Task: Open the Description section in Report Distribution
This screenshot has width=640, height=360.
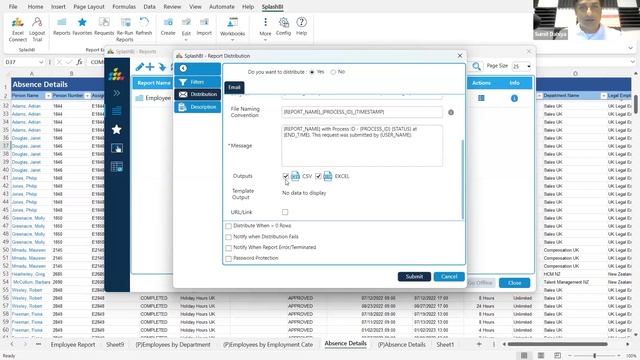Action: click(198, 107)
